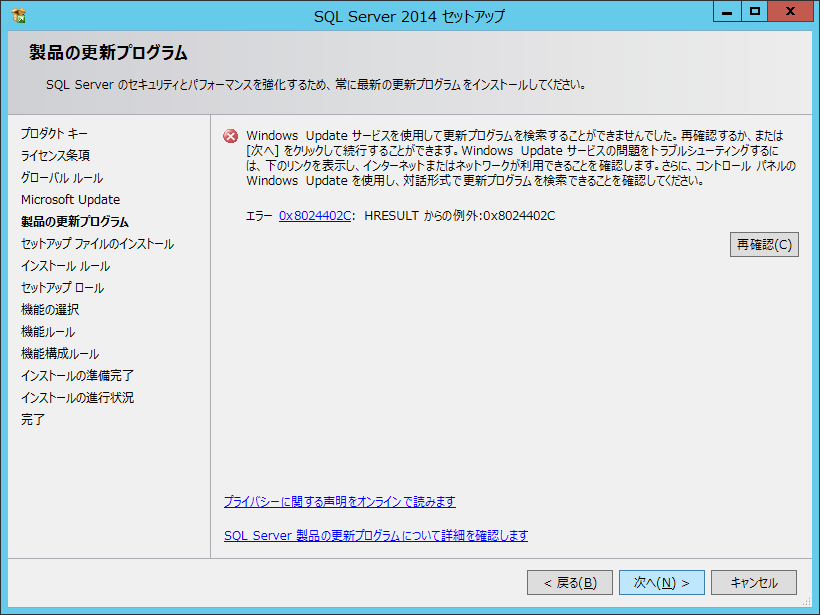Open error code 0x8024402C link
The height and width of the screenshot is (615, 820).
[x=315, y=216]
